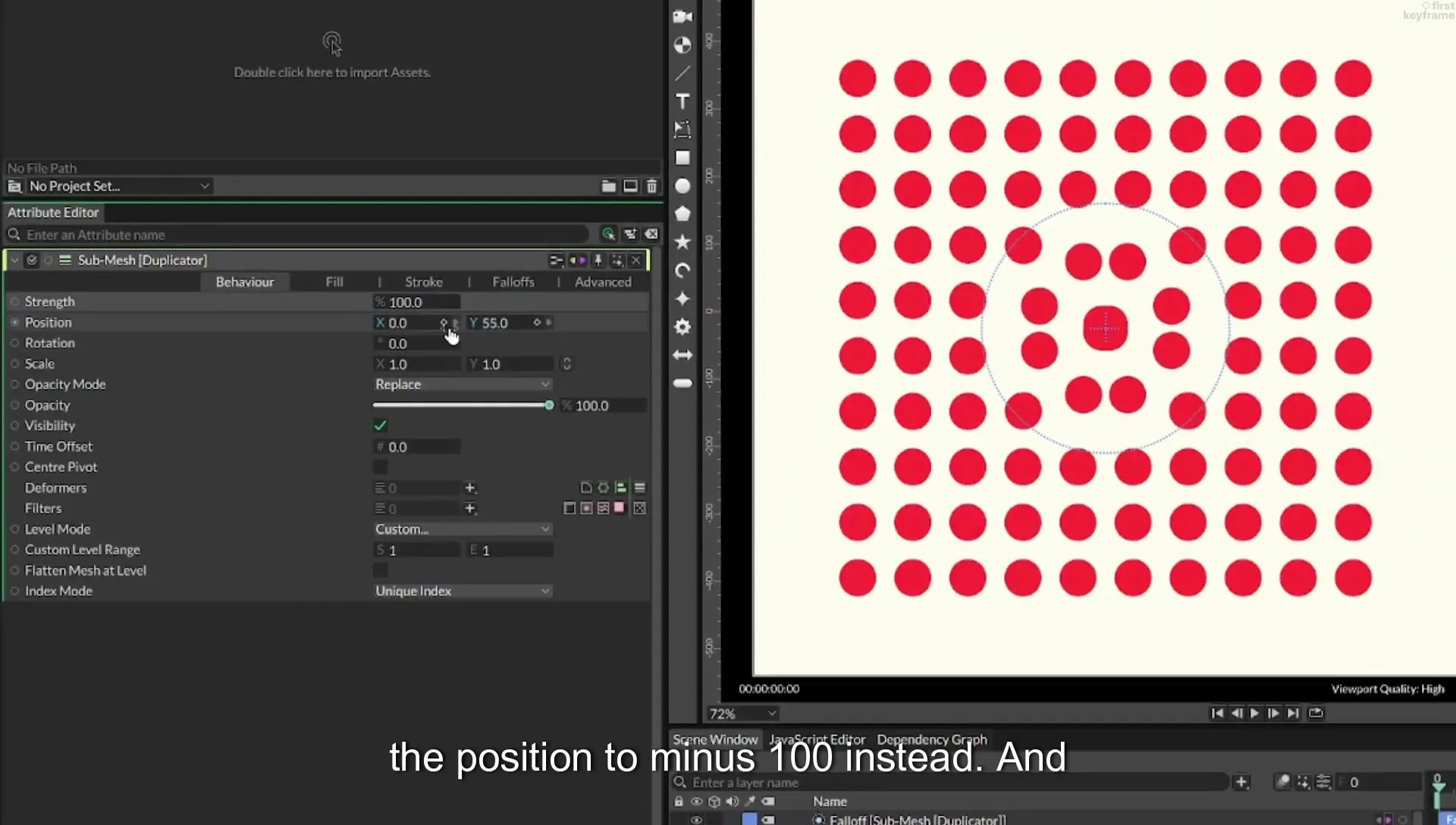Switch to the Advanced tab

coord(603,282)
